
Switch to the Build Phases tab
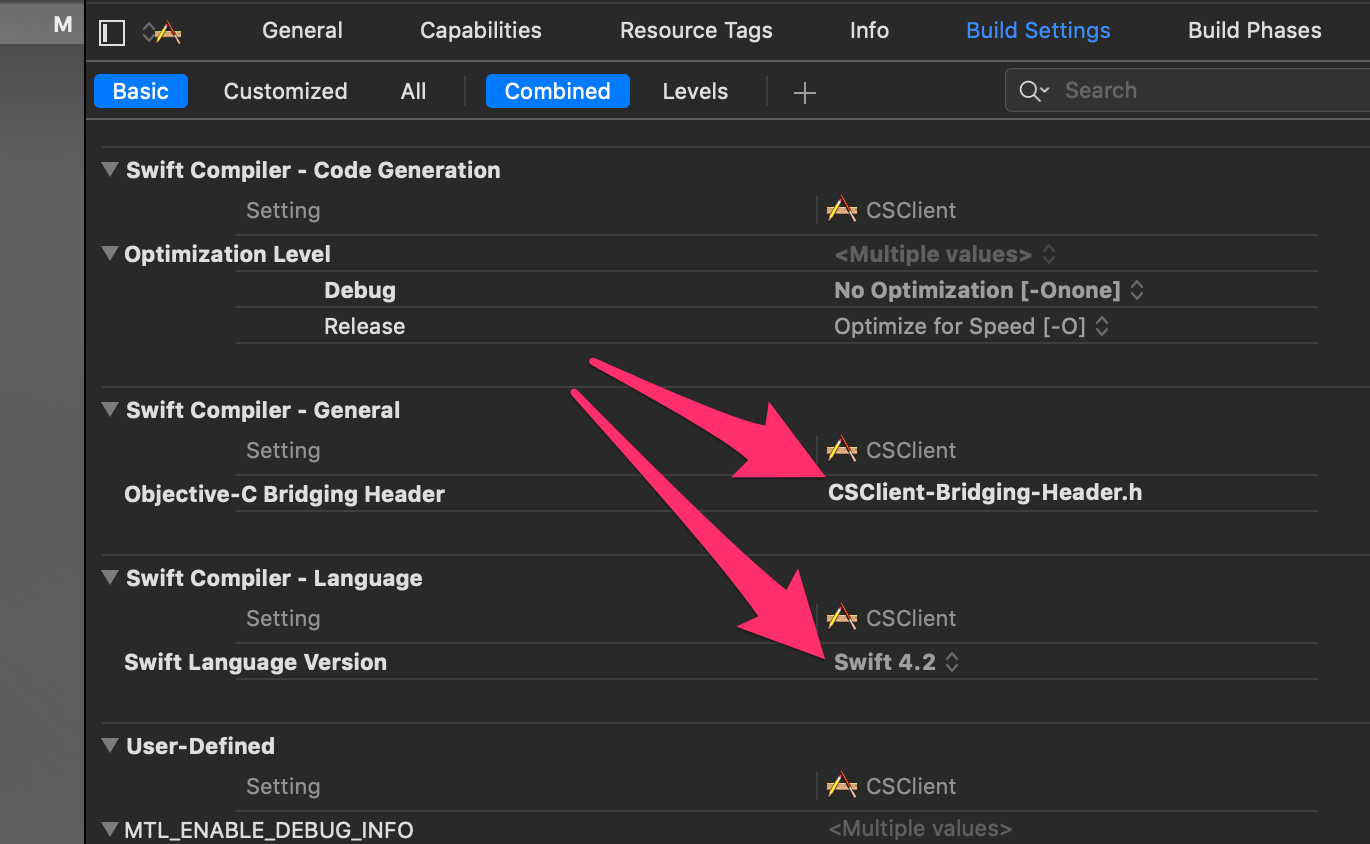1254,30
